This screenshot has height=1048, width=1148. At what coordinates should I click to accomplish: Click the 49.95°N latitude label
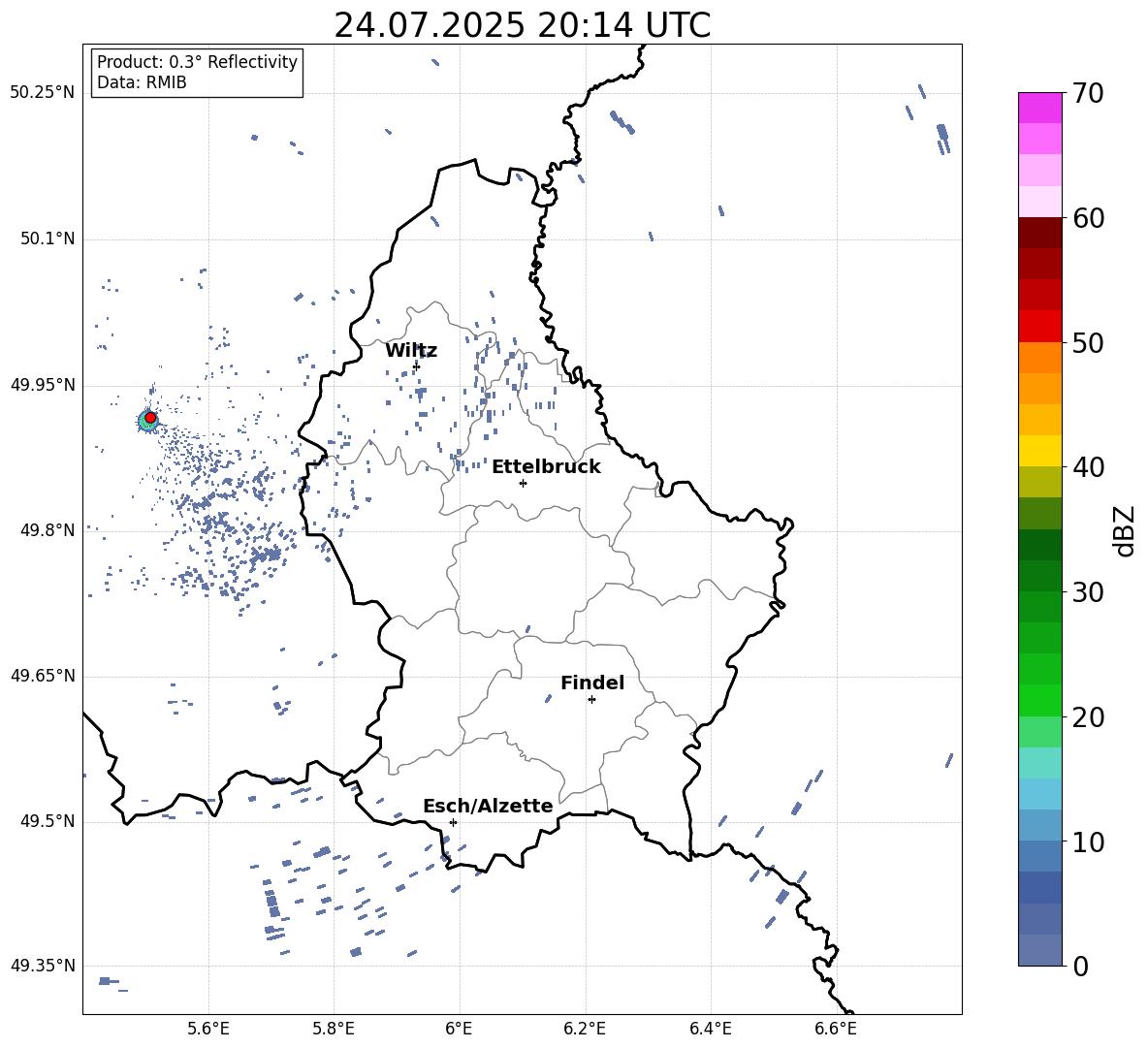[43, 385]
